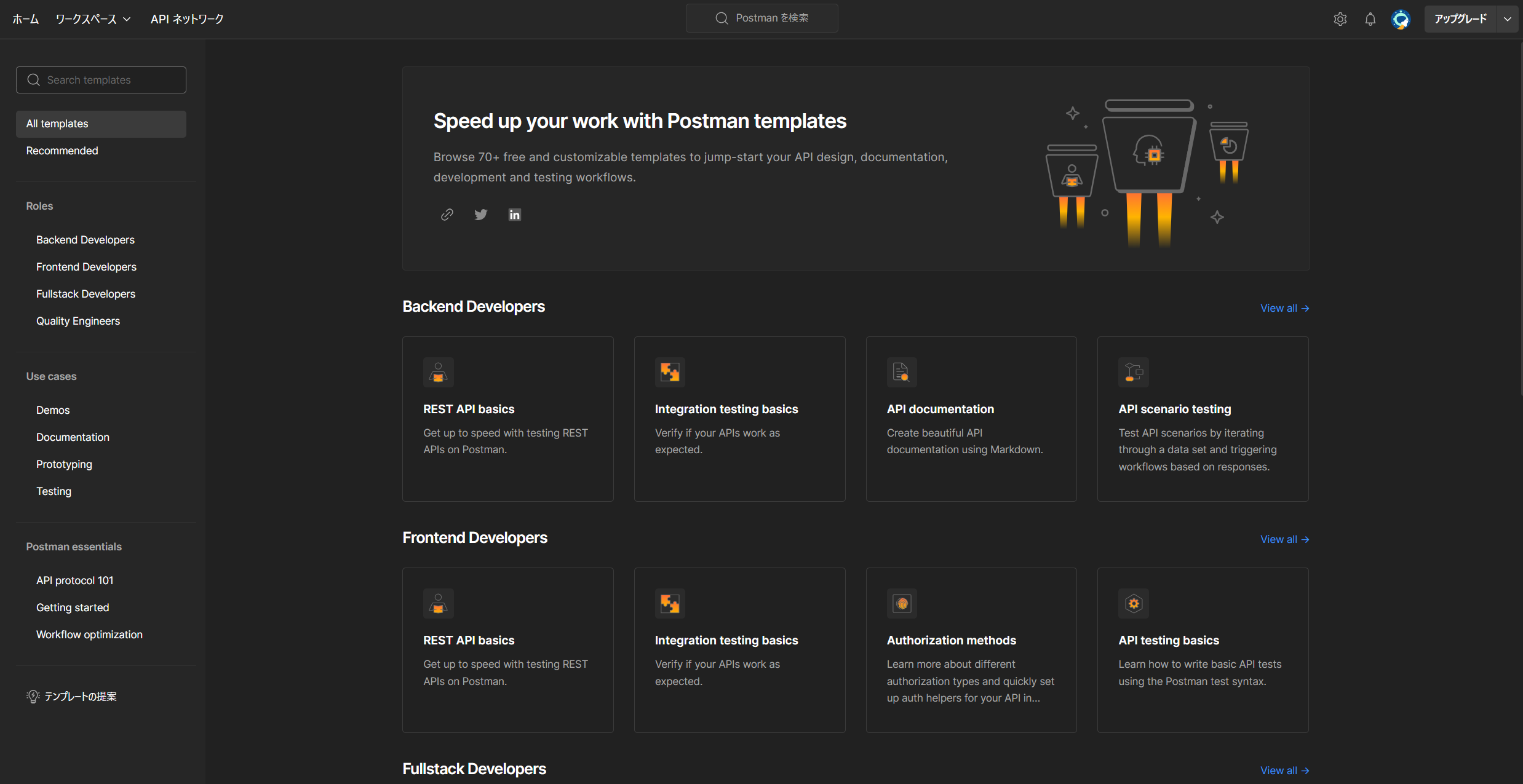Select Quality Engineers role filter
Viewport: 1523px width, 784px height.
78,321
